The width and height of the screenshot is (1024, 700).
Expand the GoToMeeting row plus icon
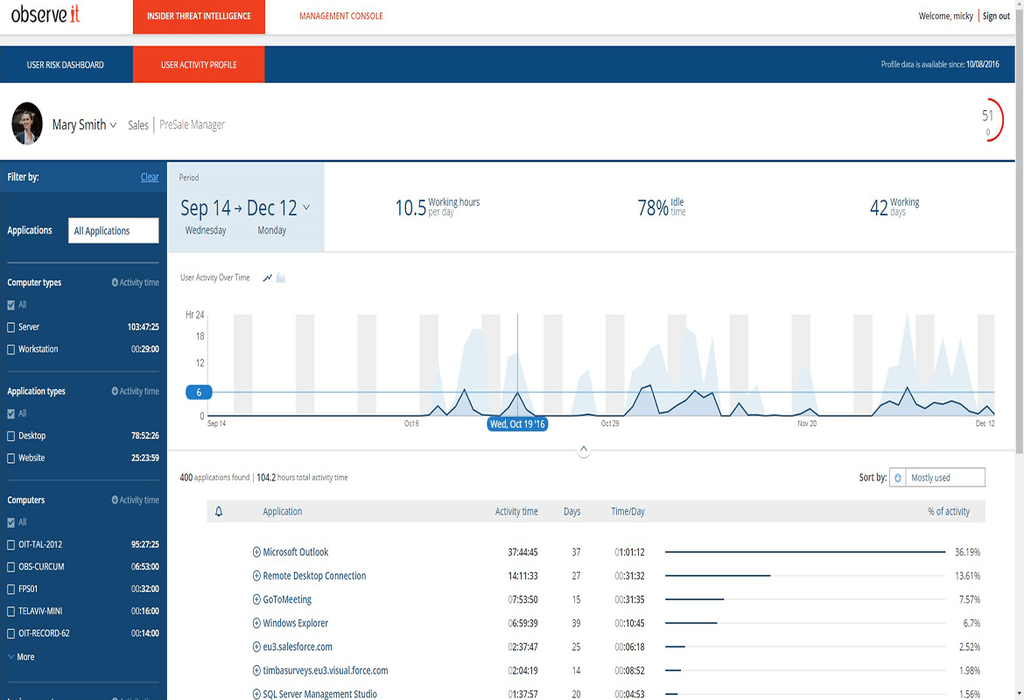click(256, 600)
